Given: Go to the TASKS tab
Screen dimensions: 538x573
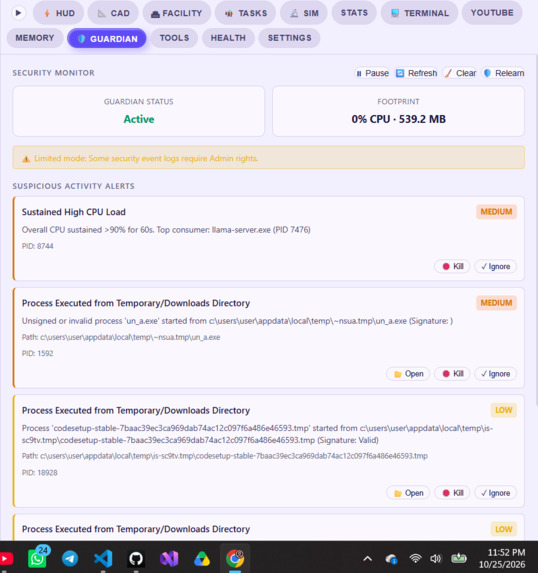Looking at the screenshot, I should coord(246,13).
